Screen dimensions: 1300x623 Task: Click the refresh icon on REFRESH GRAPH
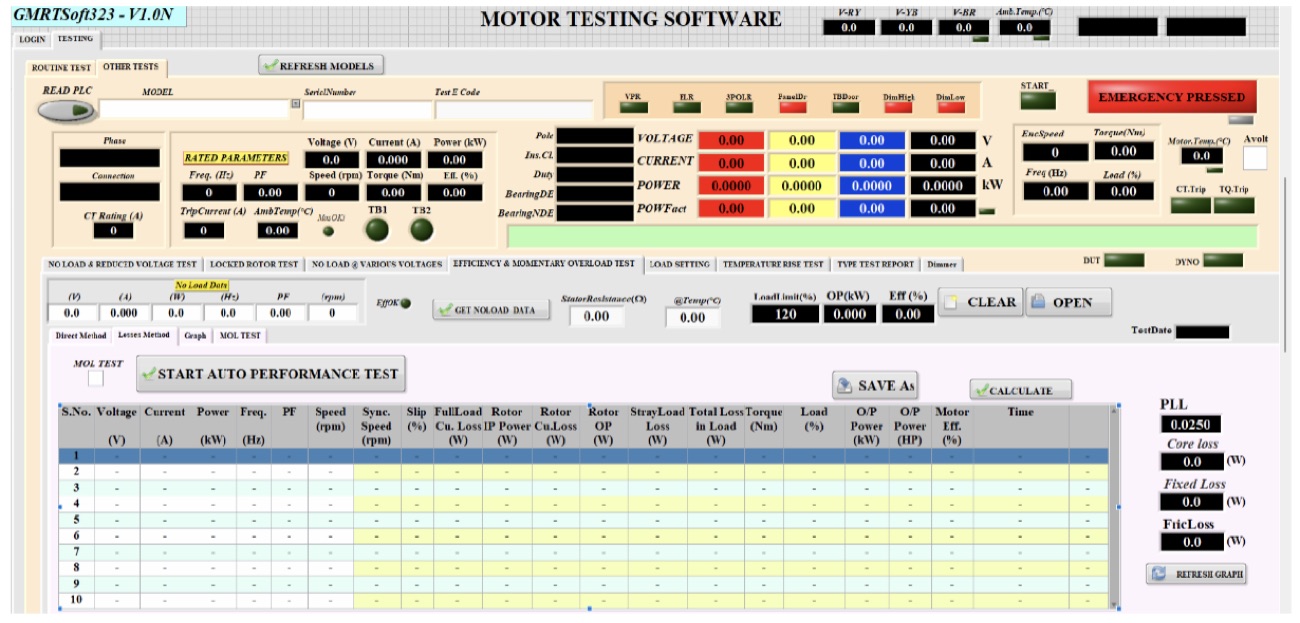[x=1159, y=574]
